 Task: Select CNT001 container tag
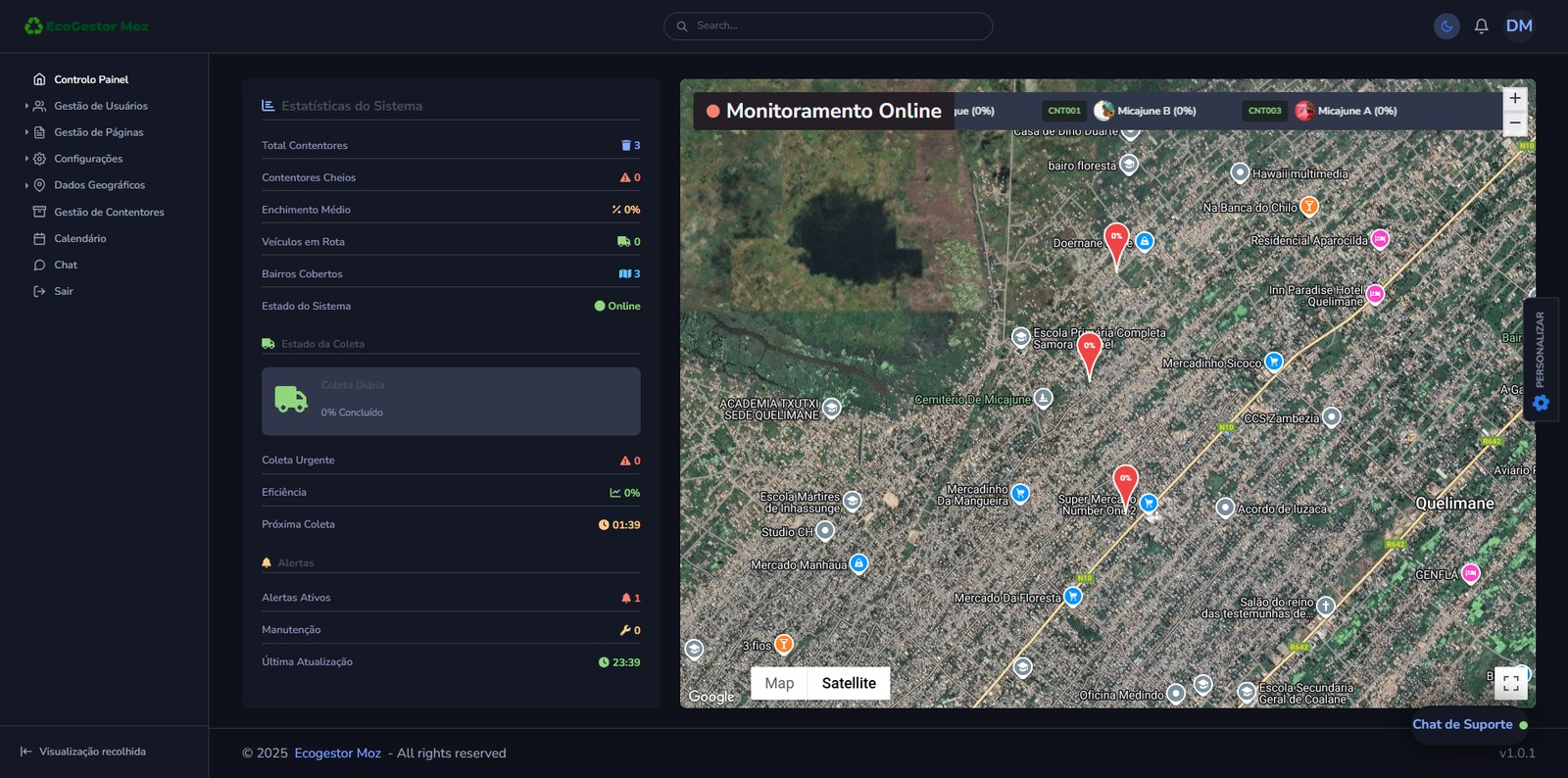point(1064,111)
